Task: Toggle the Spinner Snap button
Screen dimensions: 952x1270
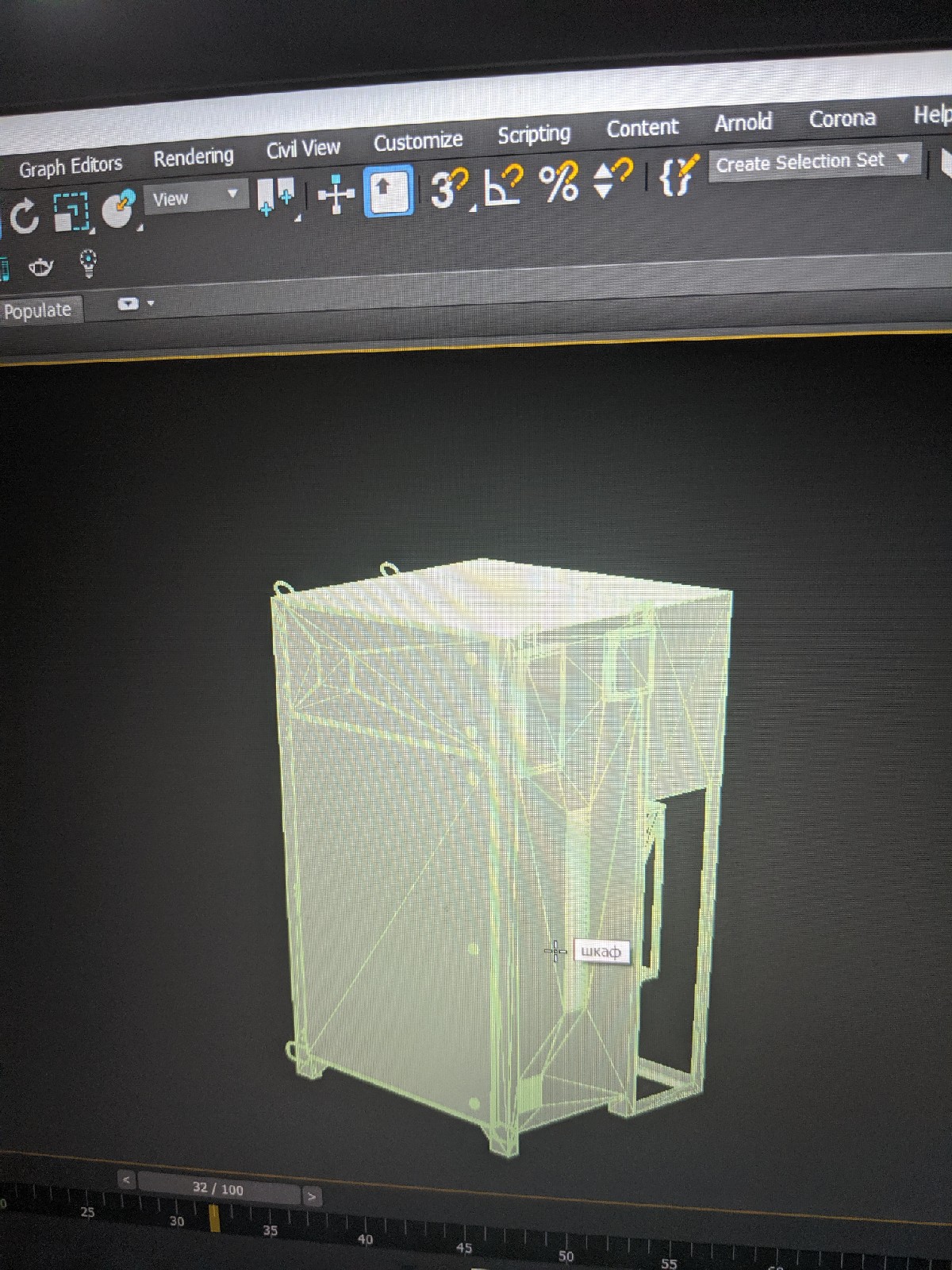Action: tap(612, 179)
